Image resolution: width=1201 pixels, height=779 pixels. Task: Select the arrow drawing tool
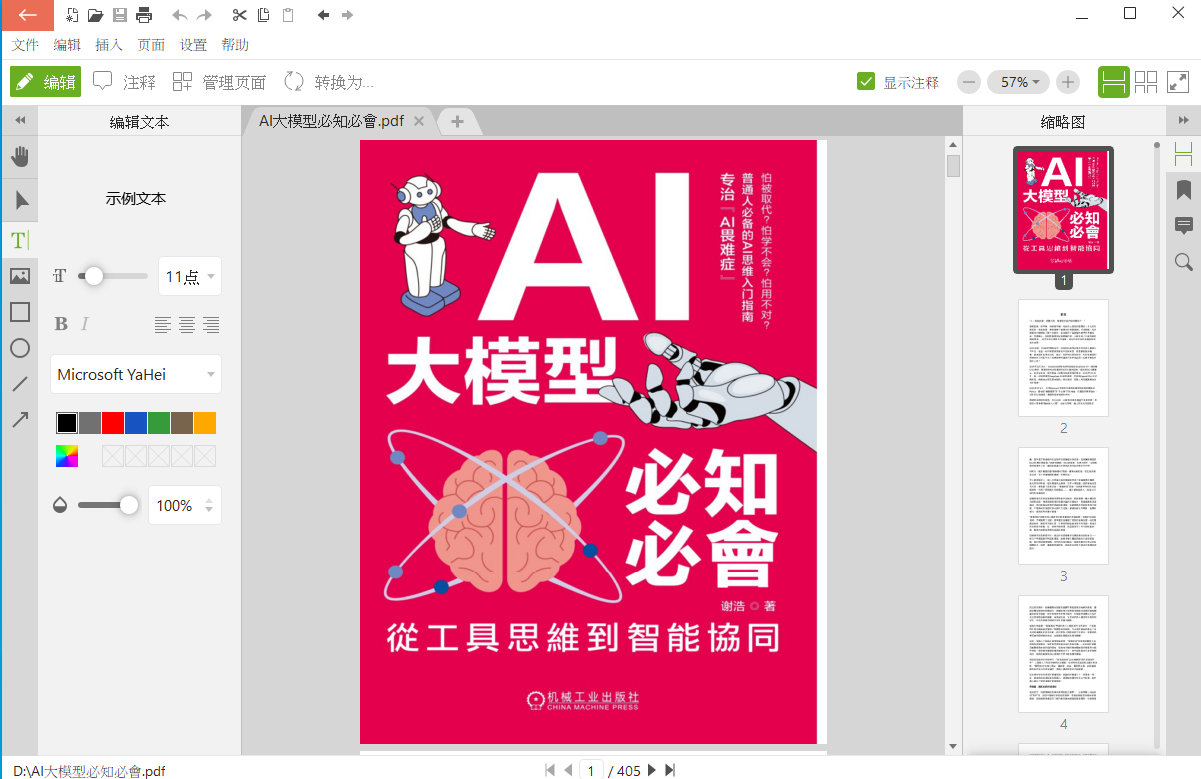20,420
